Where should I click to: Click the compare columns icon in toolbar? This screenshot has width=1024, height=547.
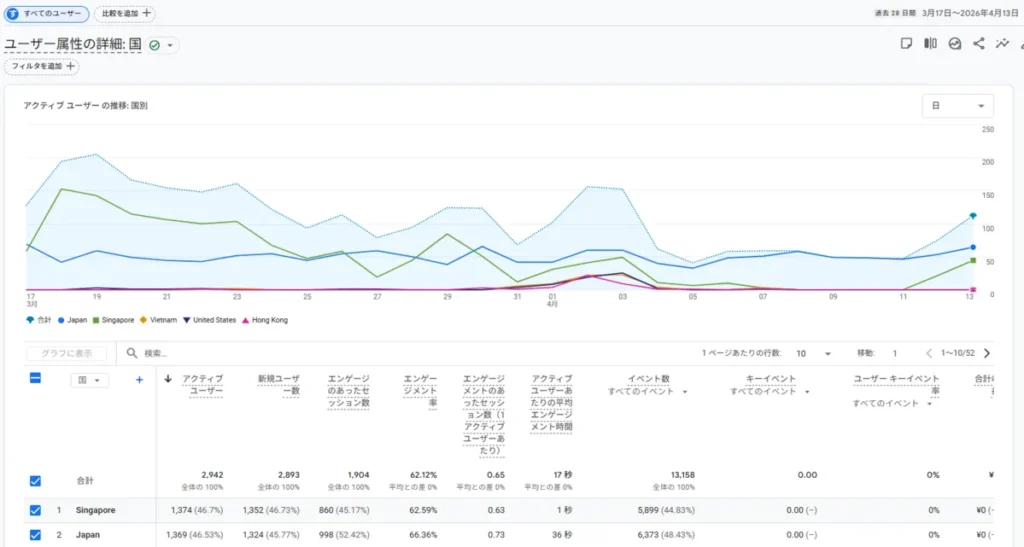tap(930, 44)
